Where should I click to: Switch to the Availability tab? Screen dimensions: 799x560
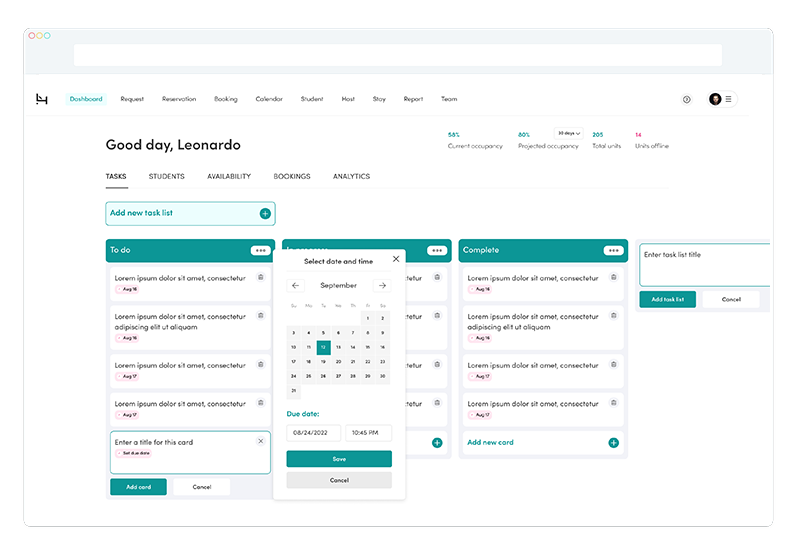229,176
